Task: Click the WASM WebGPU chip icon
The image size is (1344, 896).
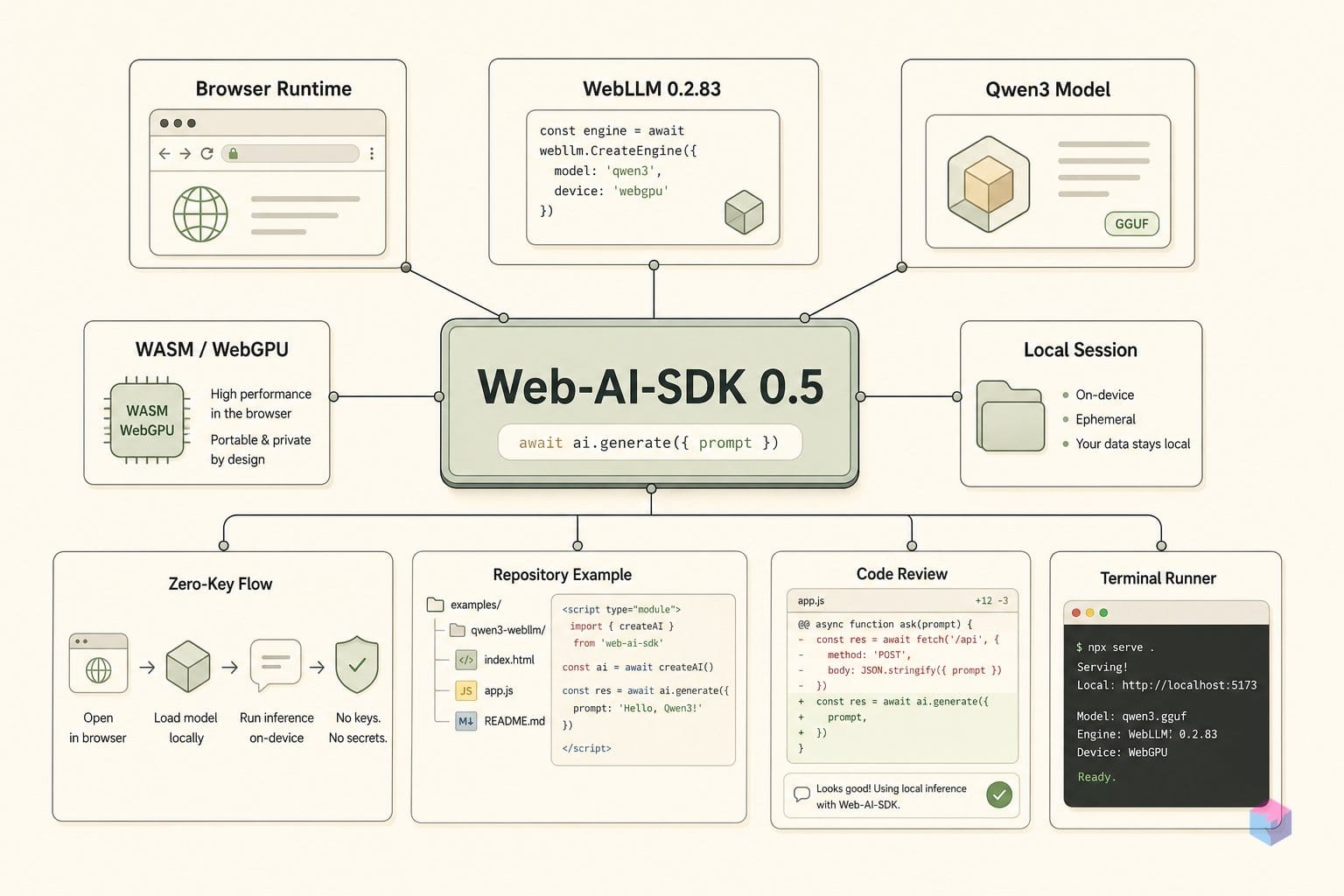Action: 147,420
